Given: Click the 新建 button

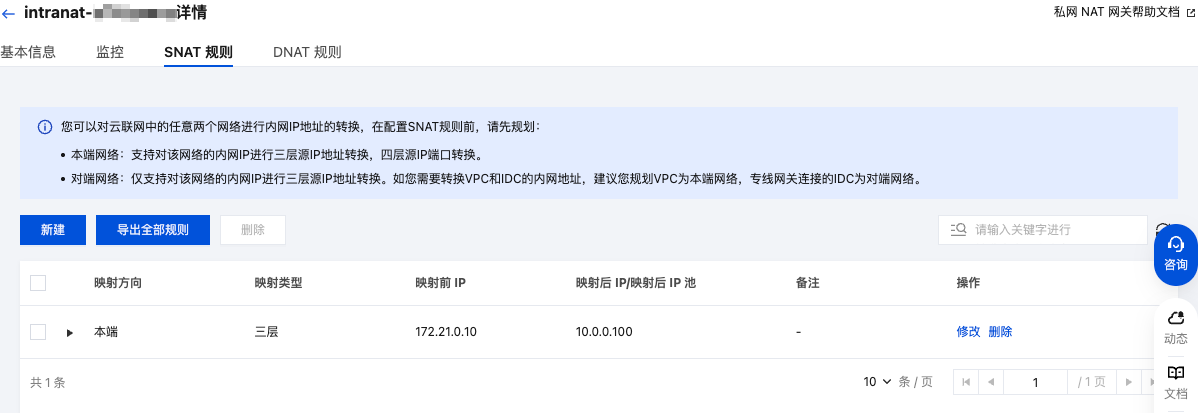Looking at the screenshot, I should coord(53,230).
